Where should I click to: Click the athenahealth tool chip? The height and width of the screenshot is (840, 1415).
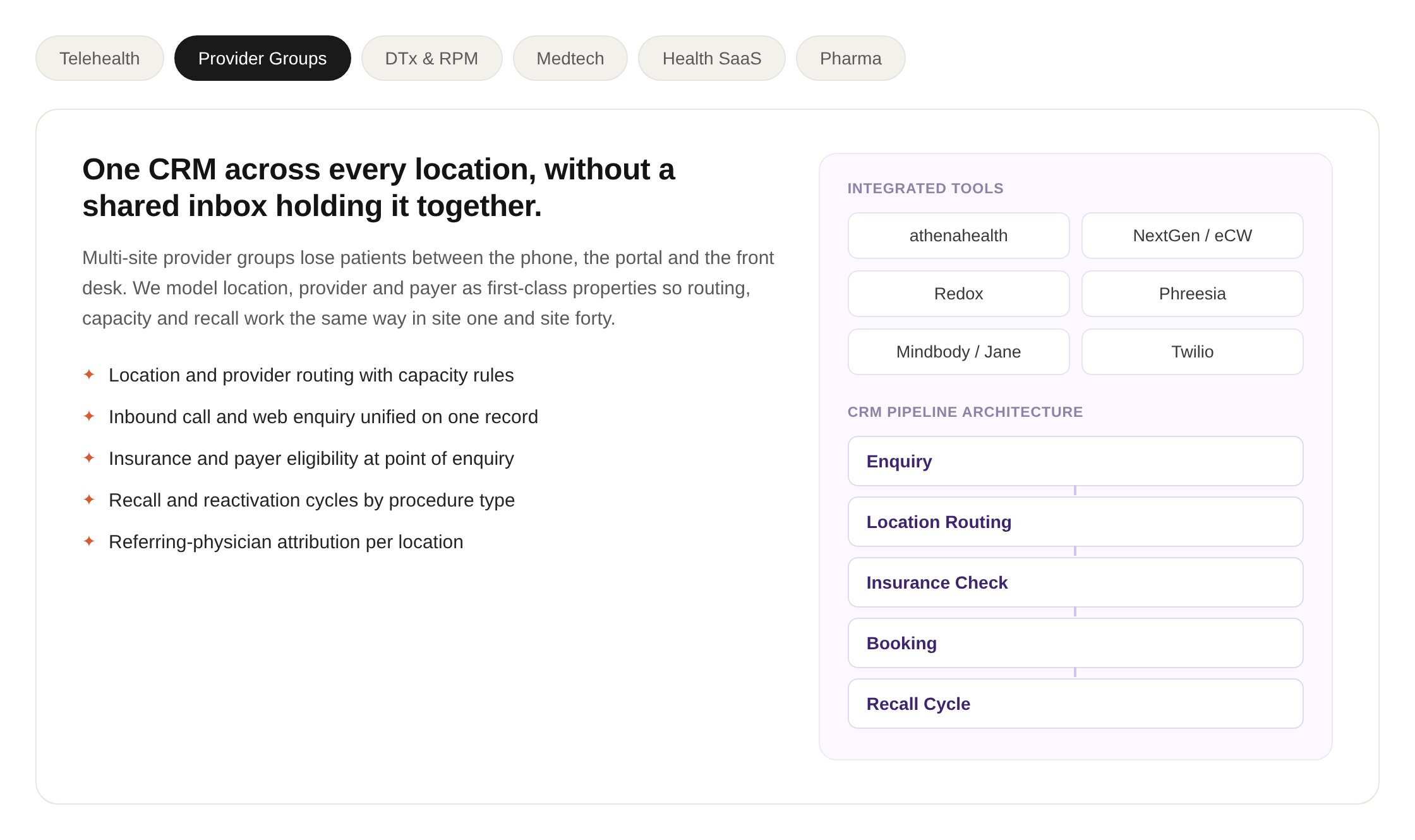pyautogui.click(x=959, y=236)
